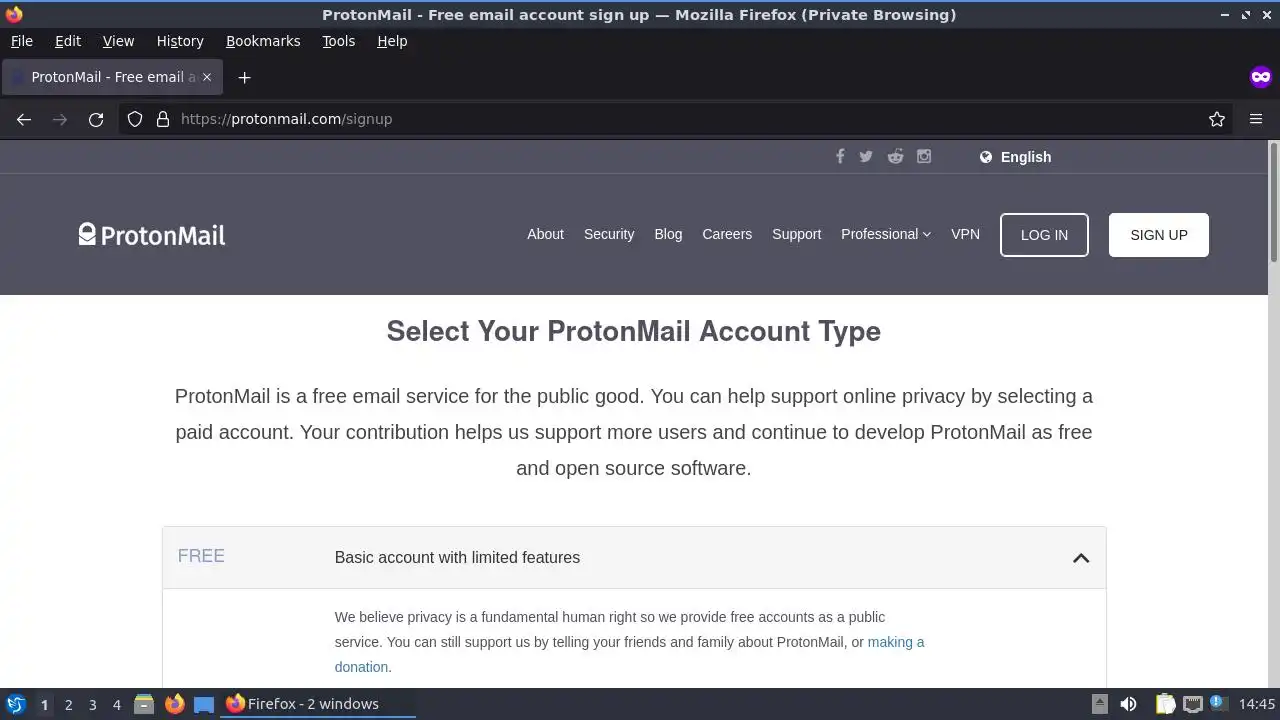
Task: Open Firefox hamburger application menu
Action: (1256, 119)
